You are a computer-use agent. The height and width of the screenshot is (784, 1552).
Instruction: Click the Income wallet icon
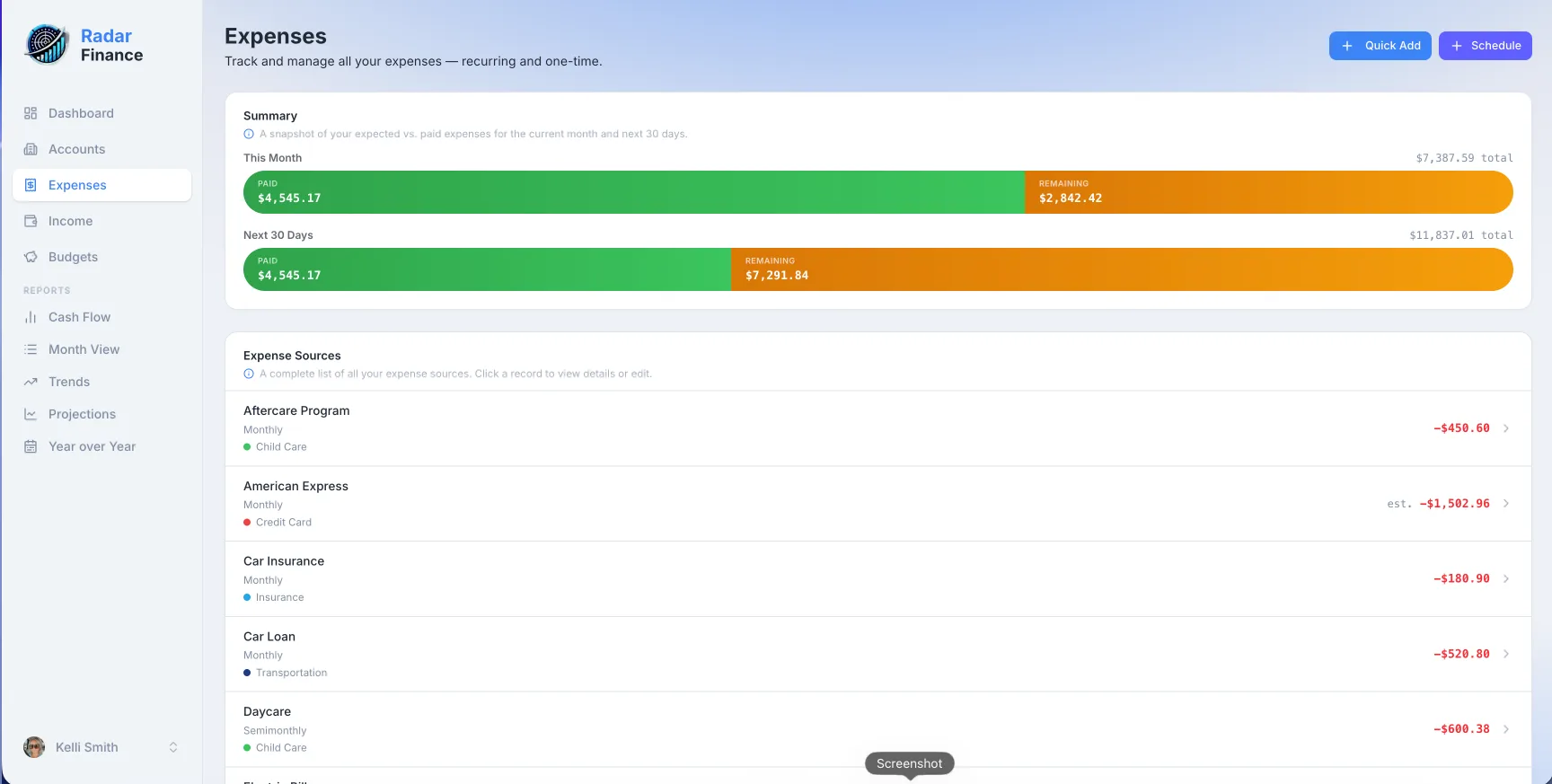tap(31, 221)
